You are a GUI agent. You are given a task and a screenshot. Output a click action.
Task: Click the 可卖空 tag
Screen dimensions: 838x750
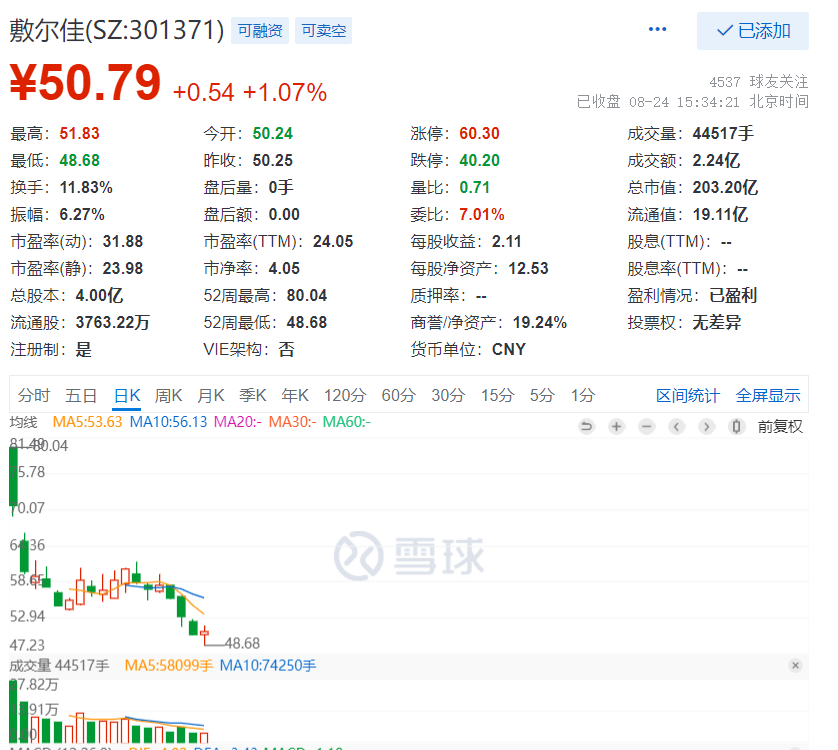(323, 31)
